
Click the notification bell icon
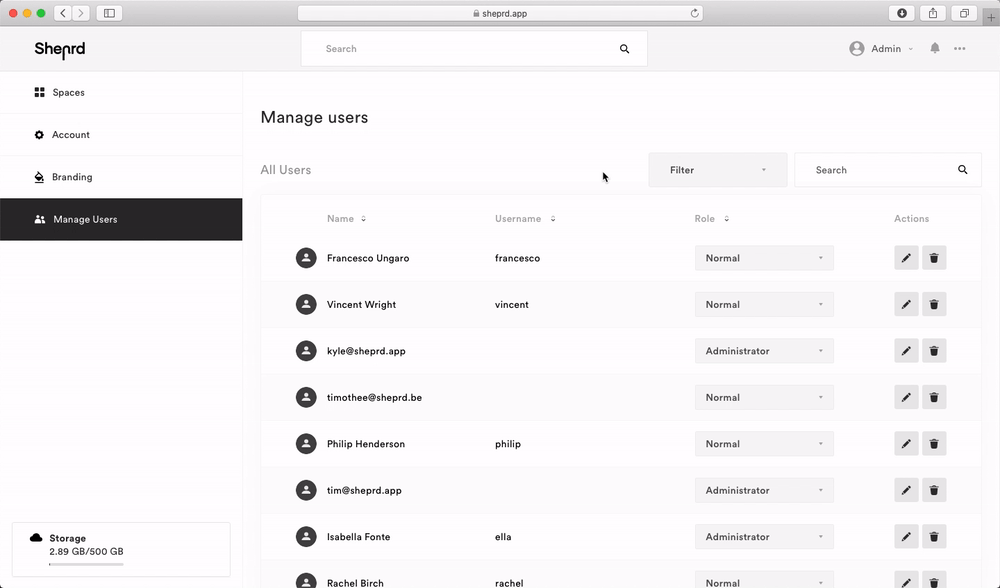935,48
